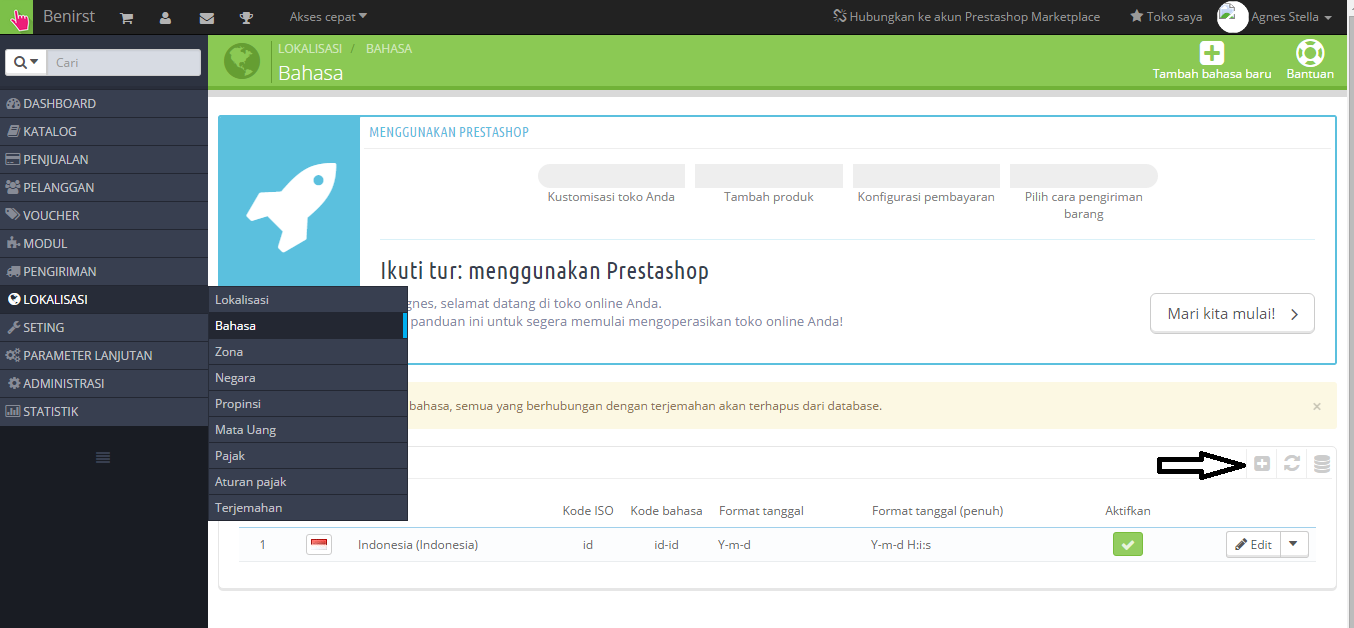Dismiss the yellow warning with the x

(1317, 406)
